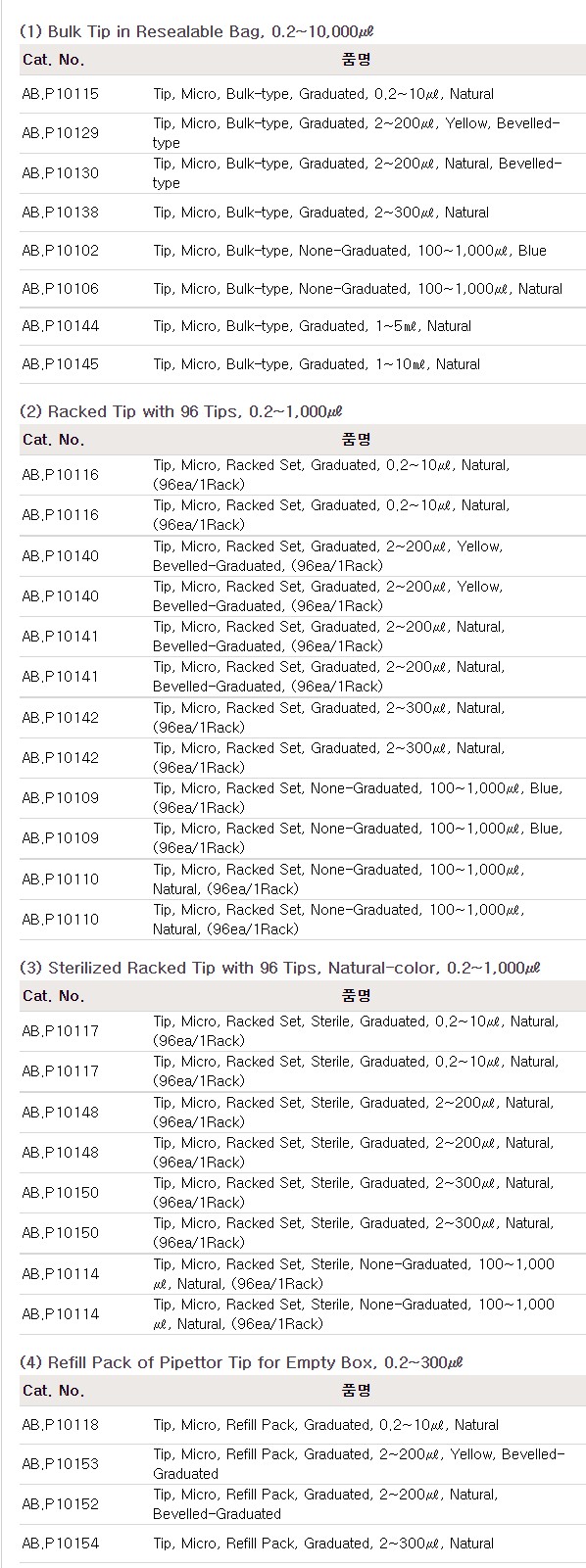Click the Sterilized Racked Tip section heading

pyautogui.click(x=280, y=968)
